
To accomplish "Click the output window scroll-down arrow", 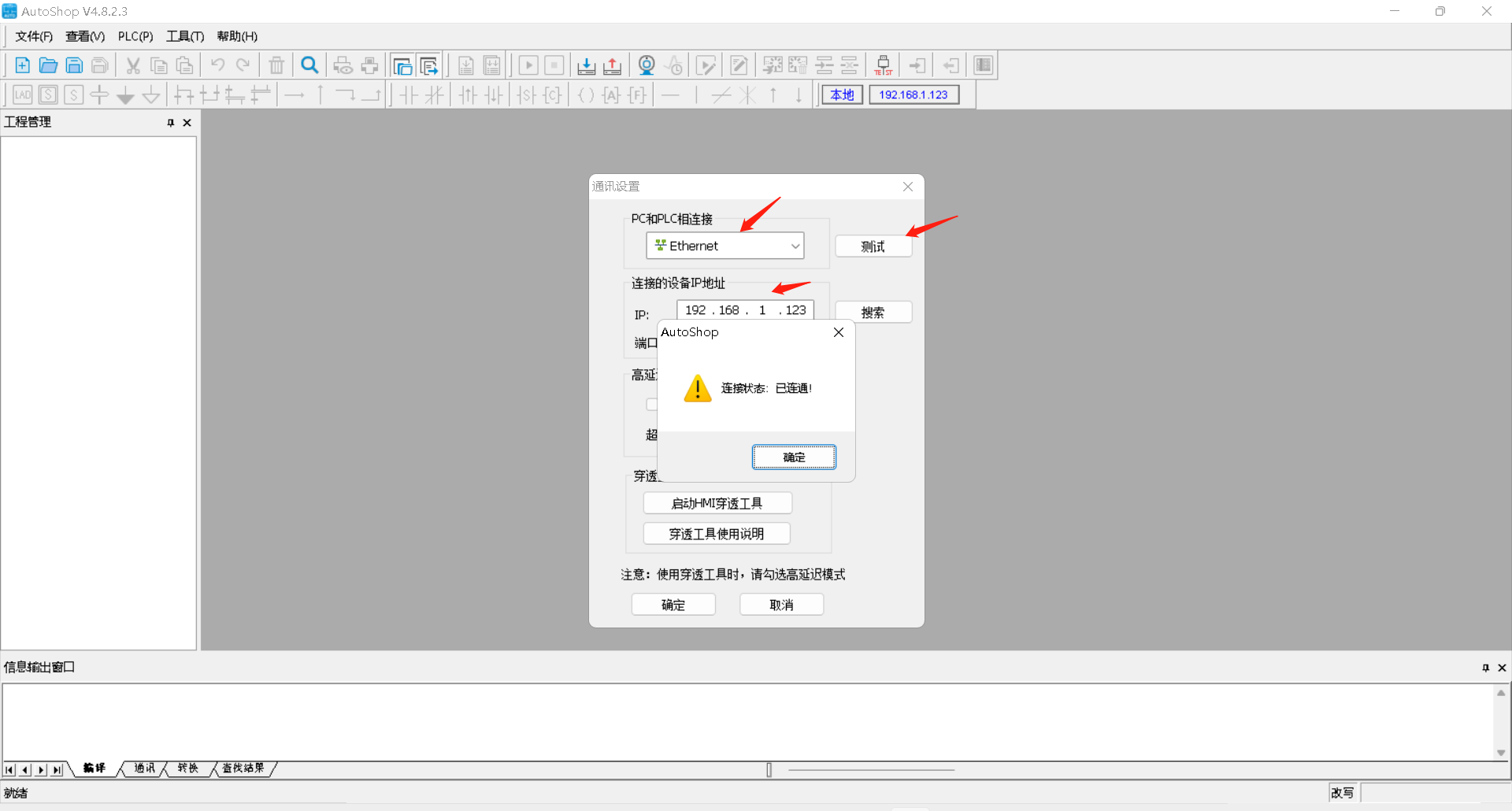I will point(1501,753).
